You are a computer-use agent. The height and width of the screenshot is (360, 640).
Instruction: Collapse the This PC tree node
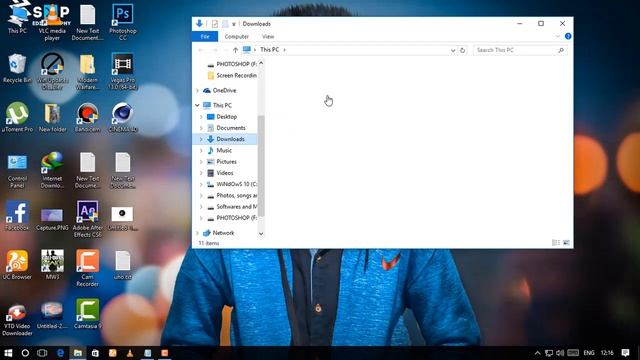pos(198,105)
